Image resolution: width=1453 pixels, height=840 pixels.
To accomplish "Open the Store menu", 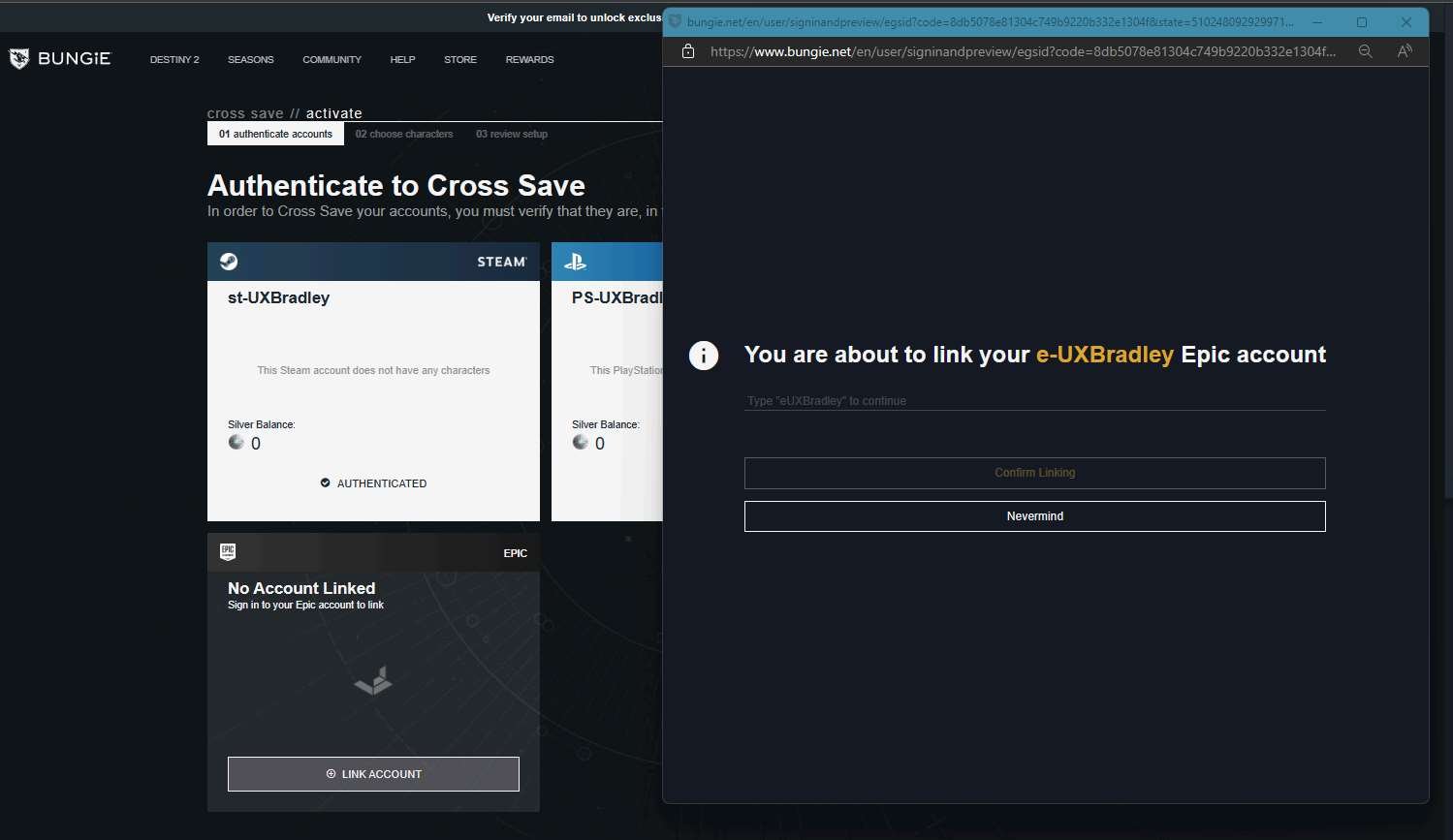I will 460,59.
